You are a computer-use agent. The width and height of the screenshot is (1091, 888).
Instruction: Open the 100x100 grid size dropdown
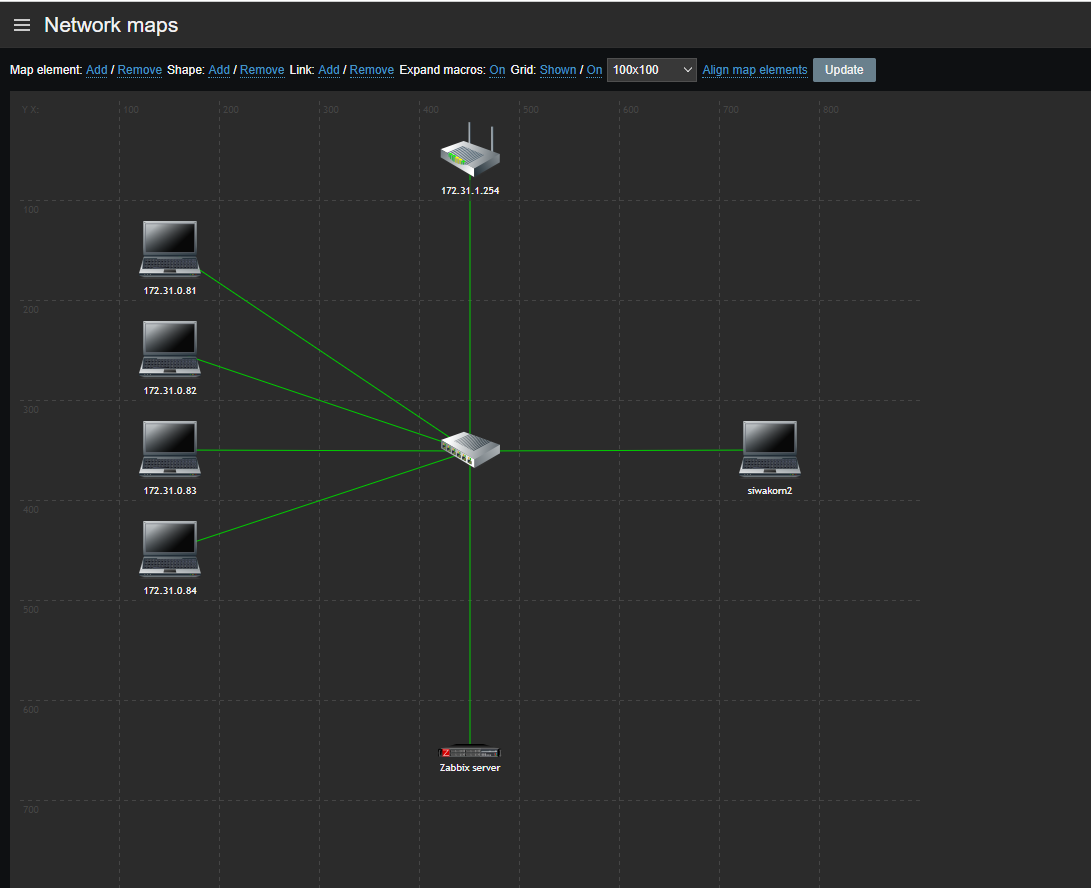[651, 70]
